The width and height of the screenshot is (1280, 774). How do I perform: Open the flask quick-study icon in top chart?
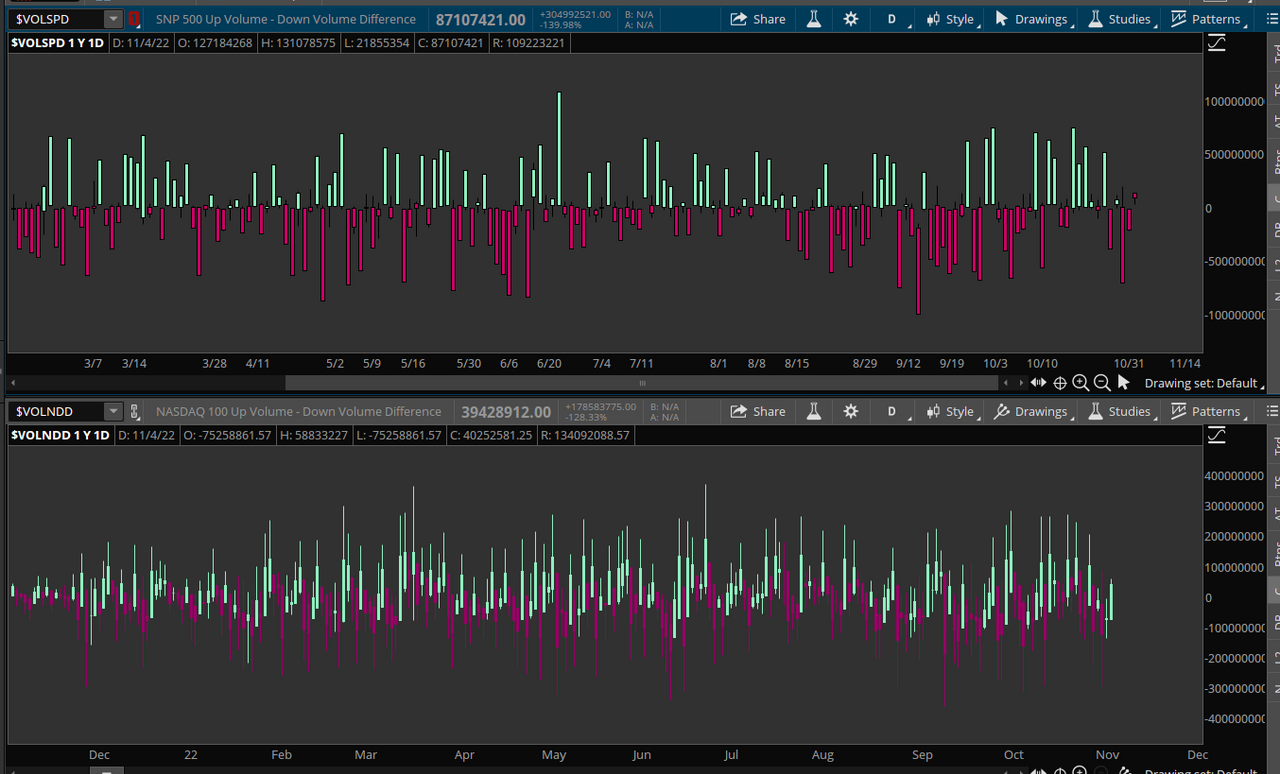(814, 19)
